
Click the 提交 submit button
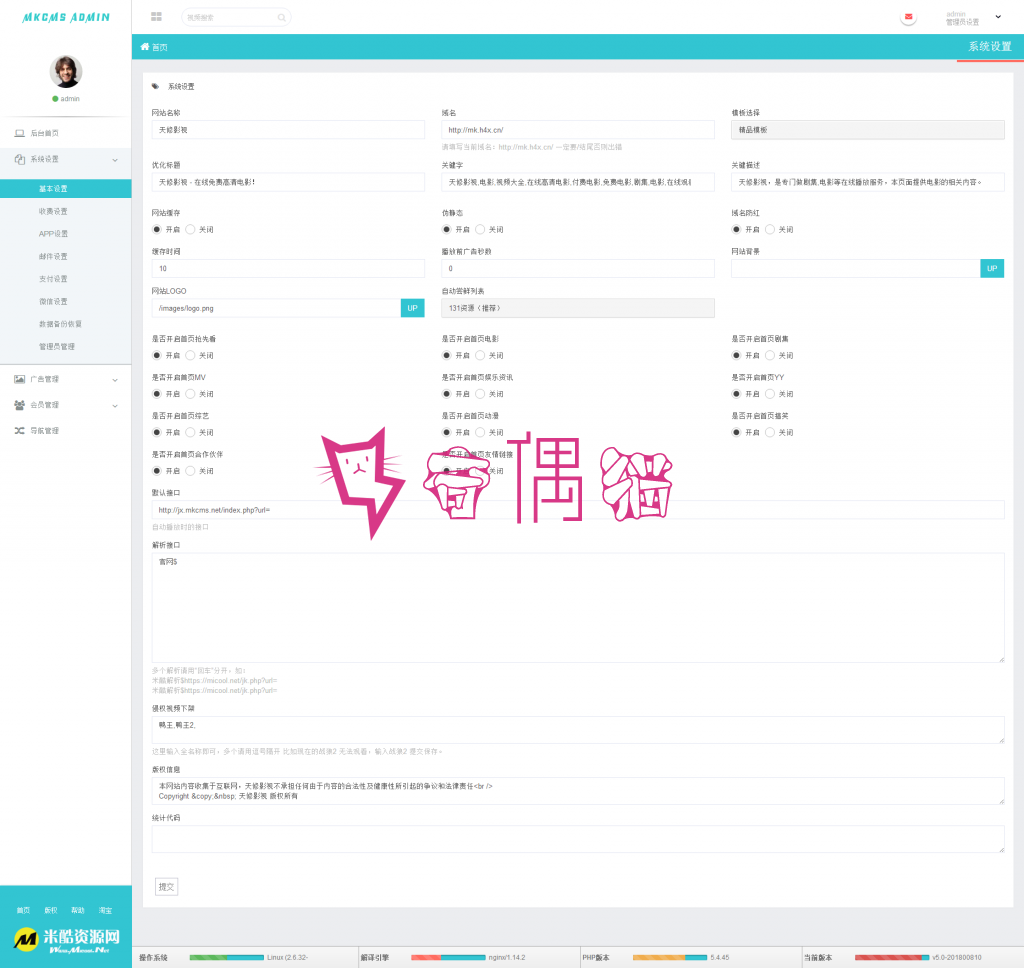pos(167,887)
